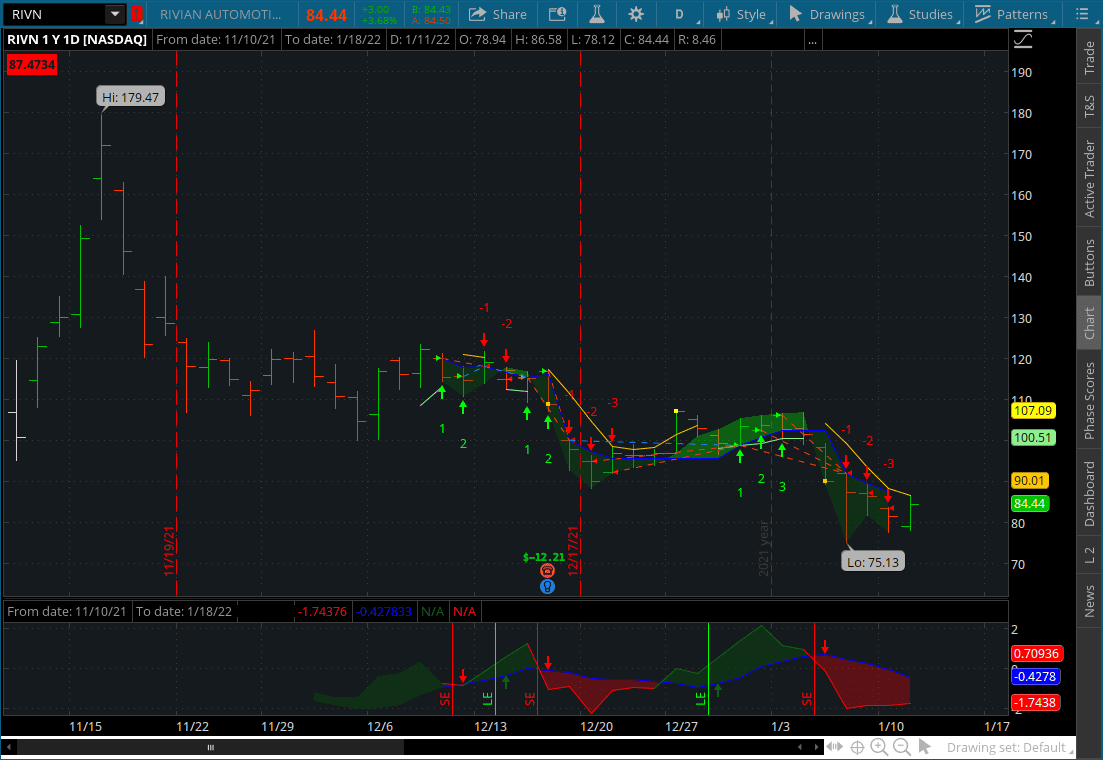This screenshot has width=1103, height=760.
Task: Open the Share chart option
Action: tap(497, 14)
